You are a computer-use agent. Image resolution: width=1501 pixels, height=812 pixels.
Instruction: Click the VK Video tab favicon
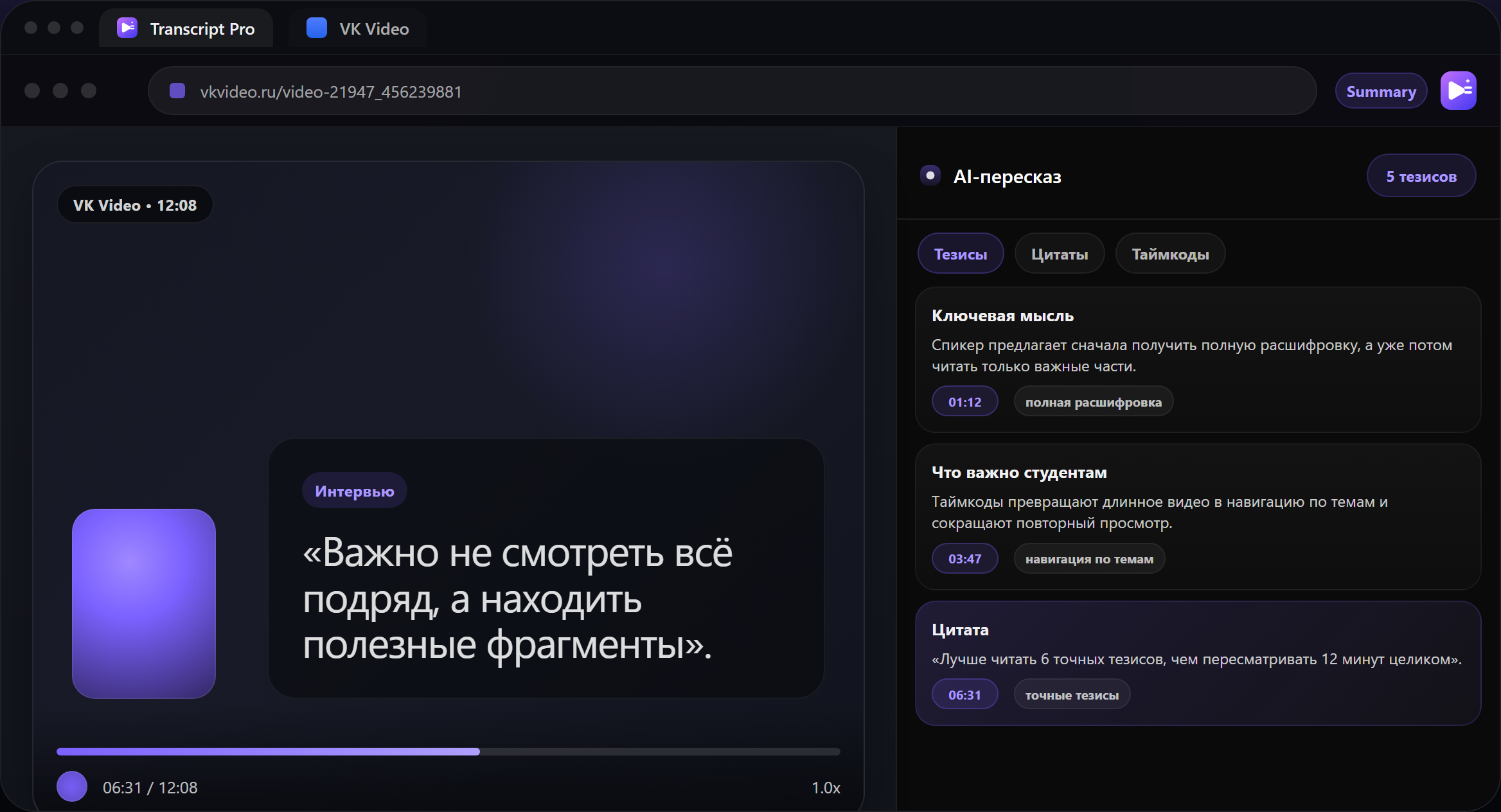[x=316, y=28]
